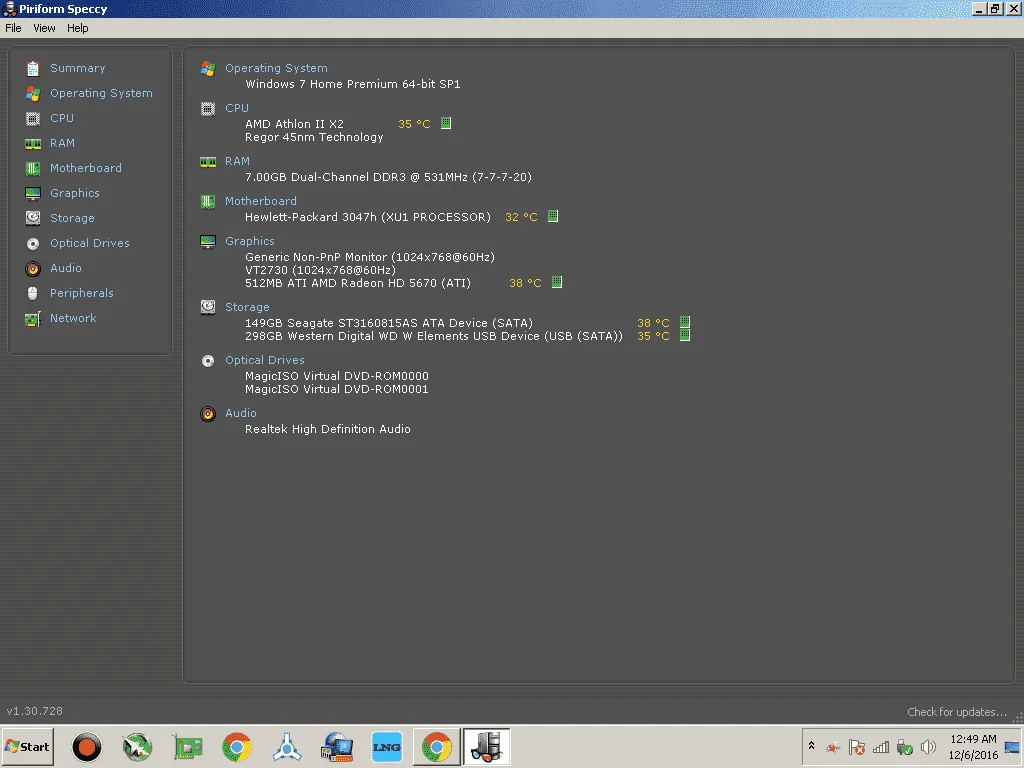
Task: Open Audio section from sidebar label
Action: (x=65, y=268)
